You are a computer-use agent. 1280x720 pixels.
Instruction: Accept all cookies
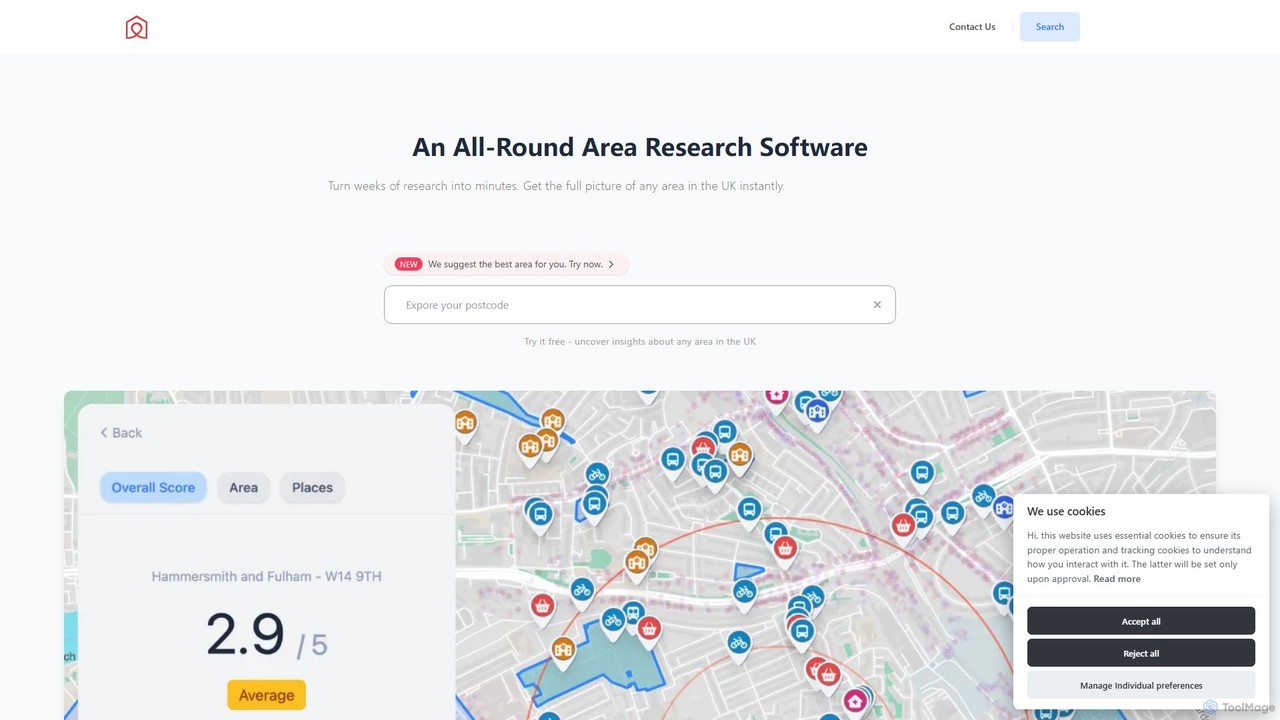click(x=1141, y=621)
